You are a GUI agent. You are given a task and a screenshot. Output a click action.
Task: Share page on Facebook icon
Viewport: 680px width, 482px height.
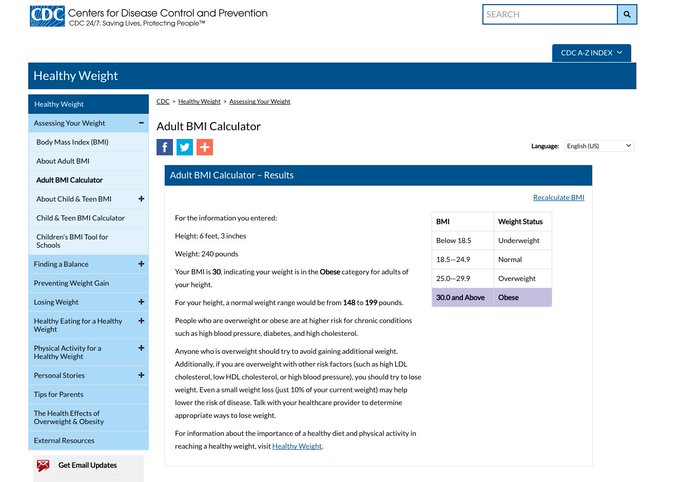(x=165, y=147)
